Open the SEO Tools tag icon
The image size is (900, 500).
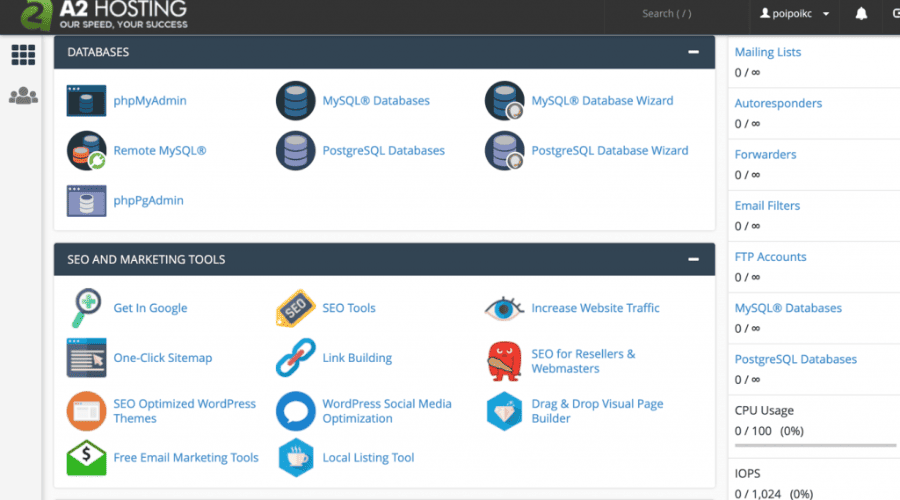295,308
